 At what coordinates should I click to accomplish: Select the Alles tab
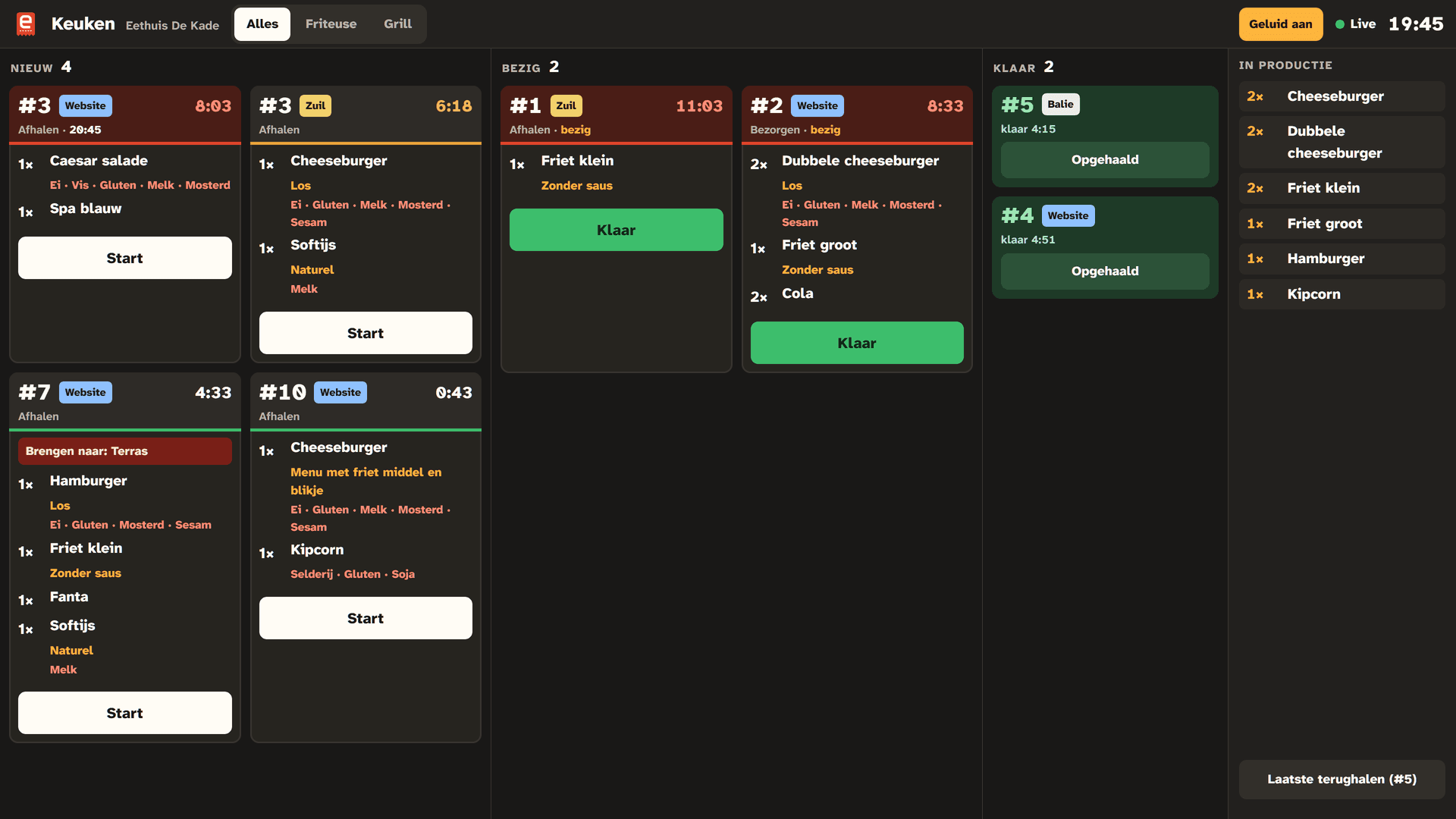[262, 24]
